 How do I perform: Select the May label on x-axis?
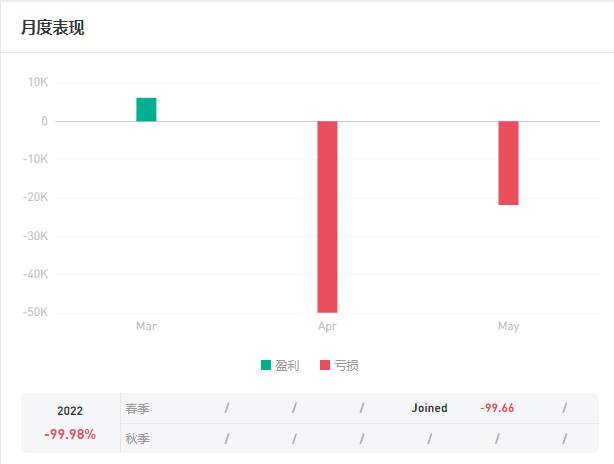pyautogui.click(x=509, y=326)
